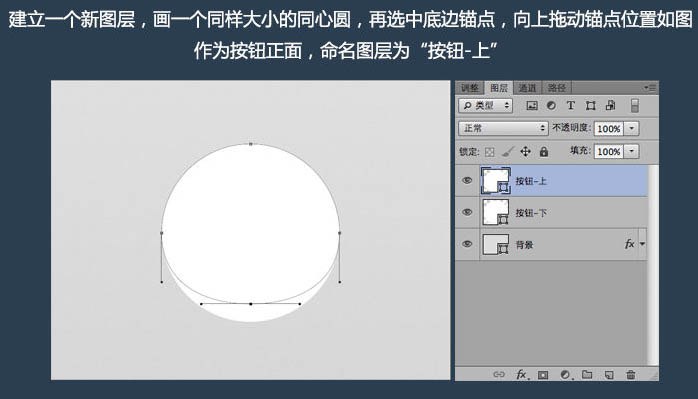Filter layers by shape layers icon
The height and width of the screenshot is (399, 698).
click(x=590, y=106)
